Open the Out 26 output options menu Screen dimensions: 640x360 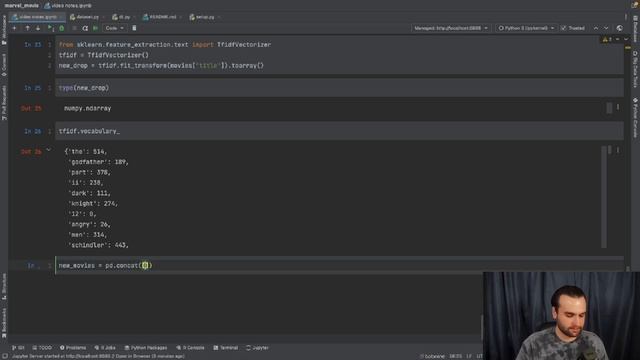618,151
